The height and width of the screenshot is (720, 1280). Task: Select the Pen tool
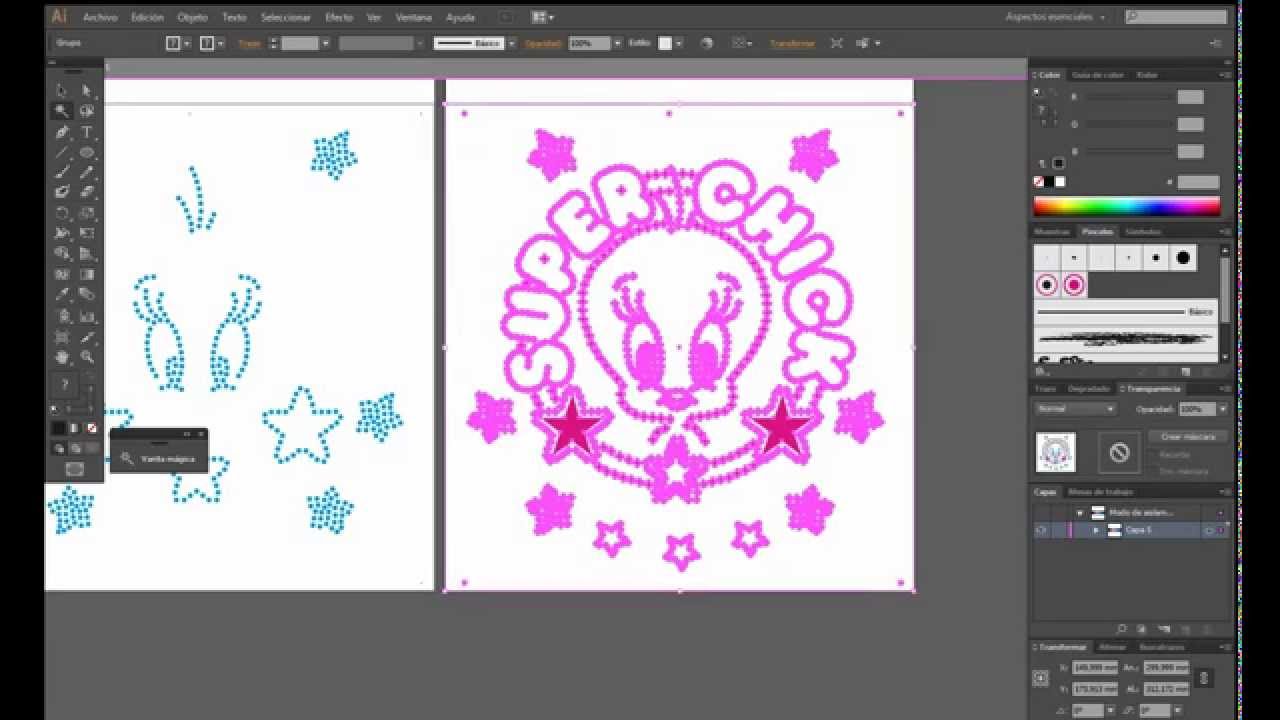tap(62, 132)
